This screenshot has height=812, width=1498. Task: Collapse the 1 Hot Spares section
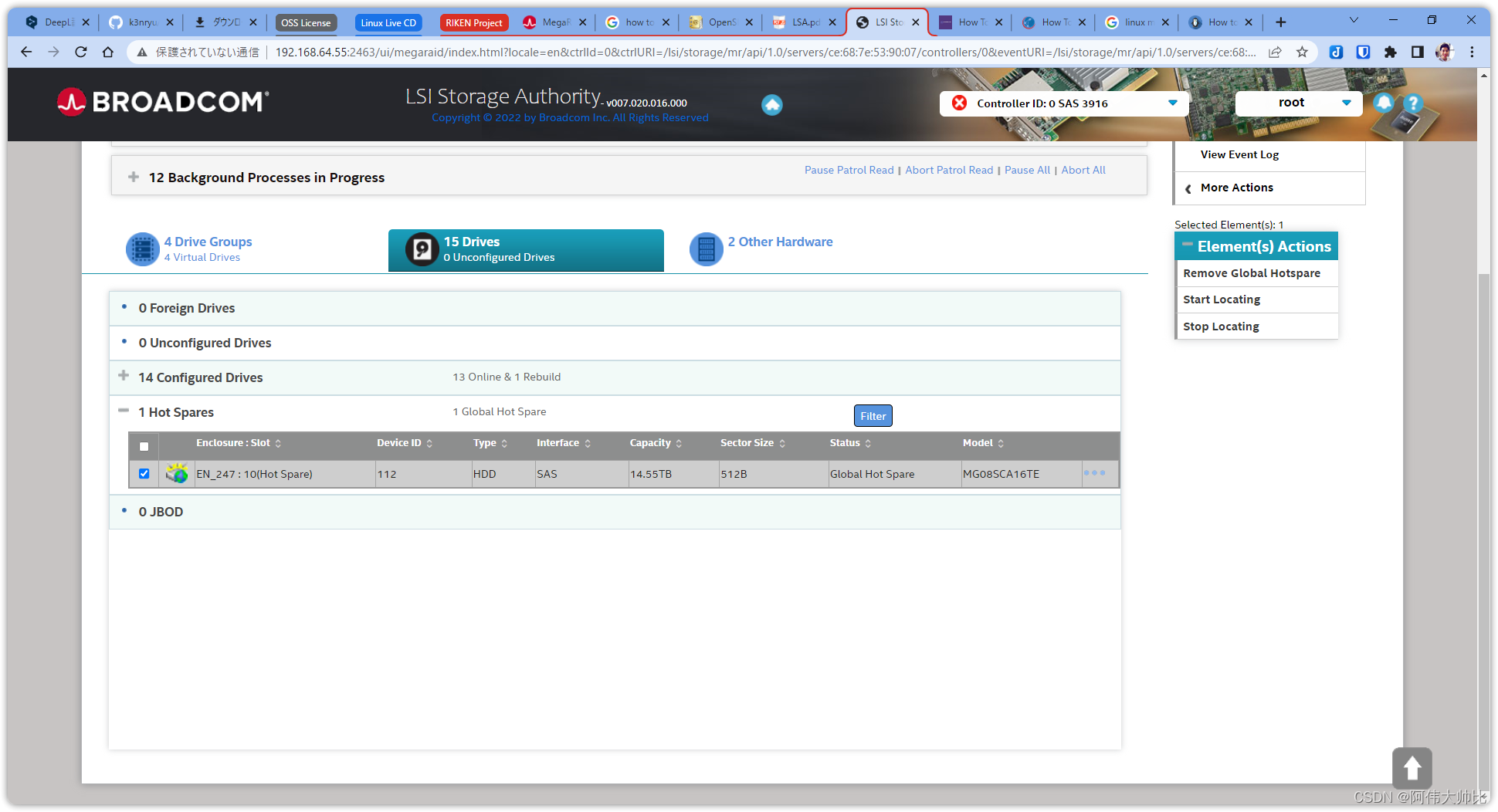(x=124, y=410)
